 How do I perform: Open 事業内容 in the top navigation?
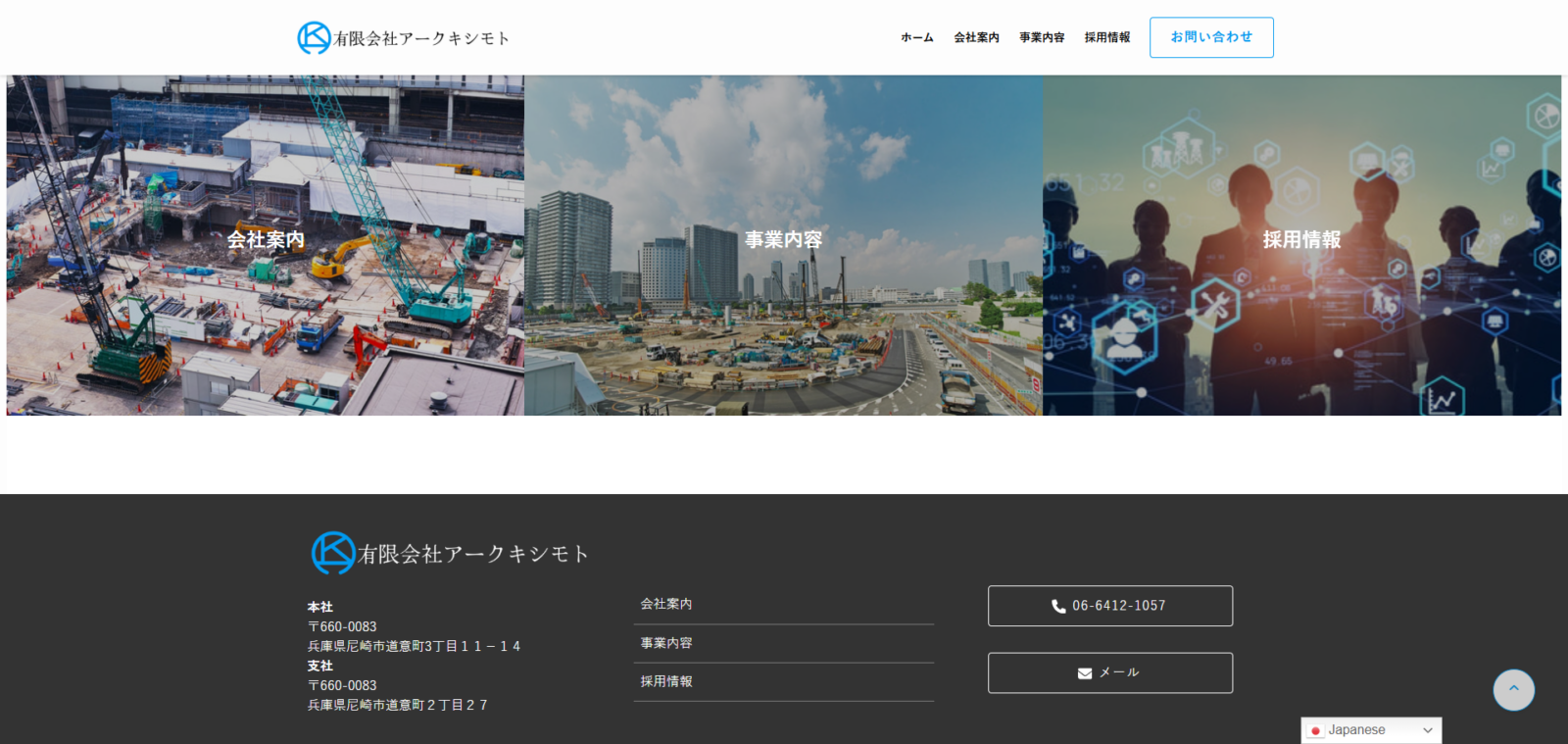coord(1042,38)
